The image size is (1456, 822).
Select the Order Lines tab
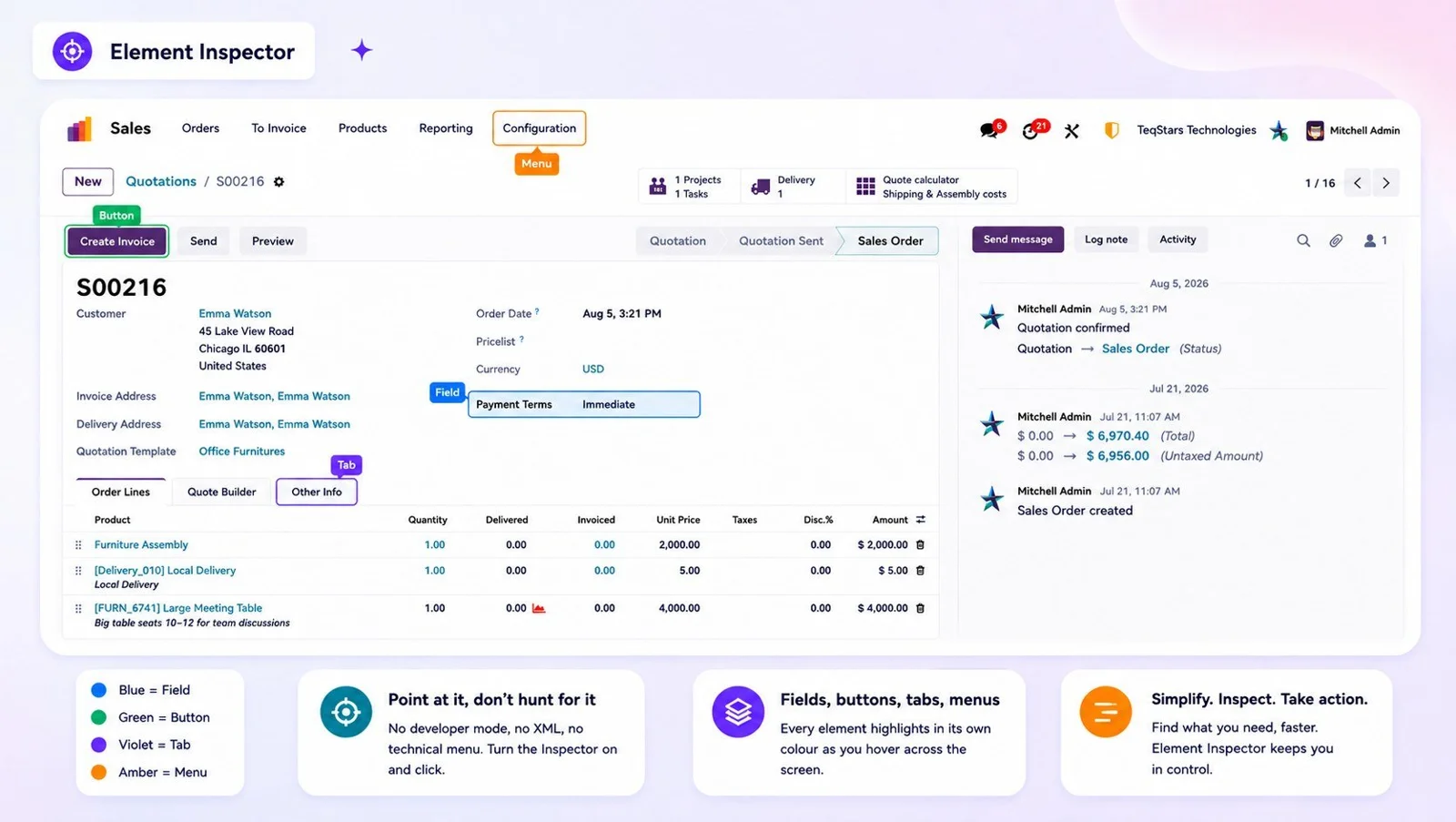121,492
